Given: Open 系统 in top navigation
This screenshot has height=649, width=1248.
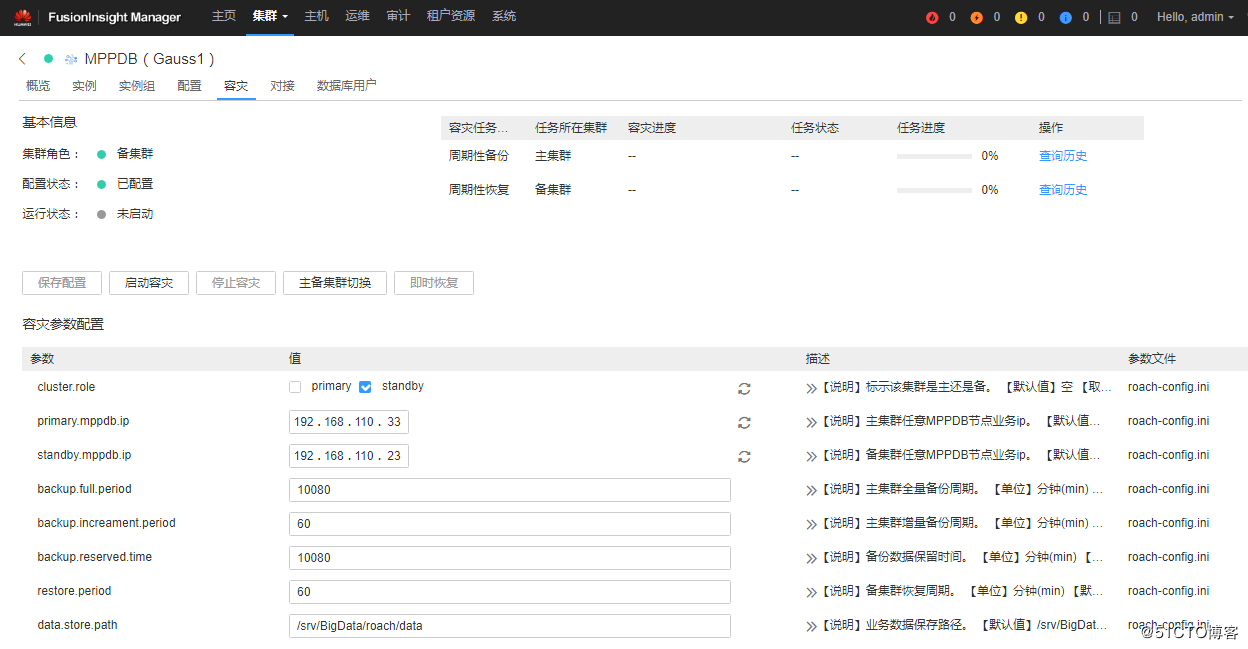Looking at the screenshot, I should coord(504,17).
